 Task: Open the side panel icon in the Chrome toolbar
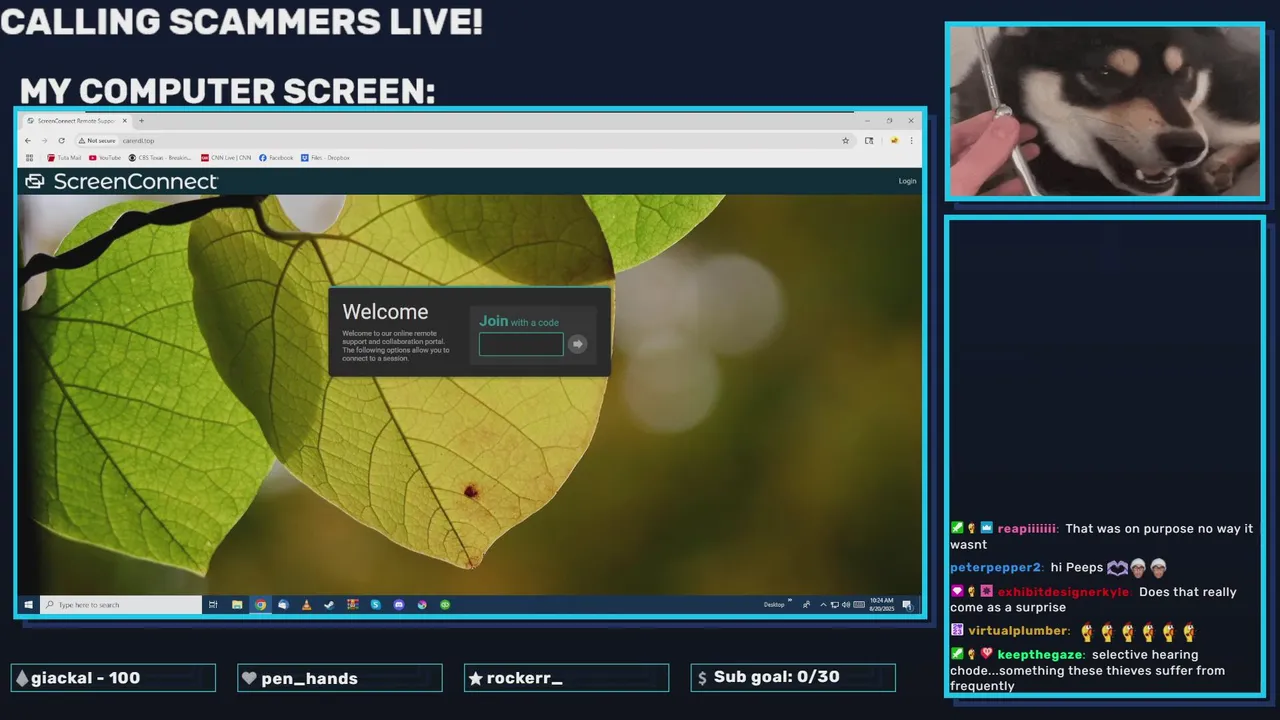869,141
